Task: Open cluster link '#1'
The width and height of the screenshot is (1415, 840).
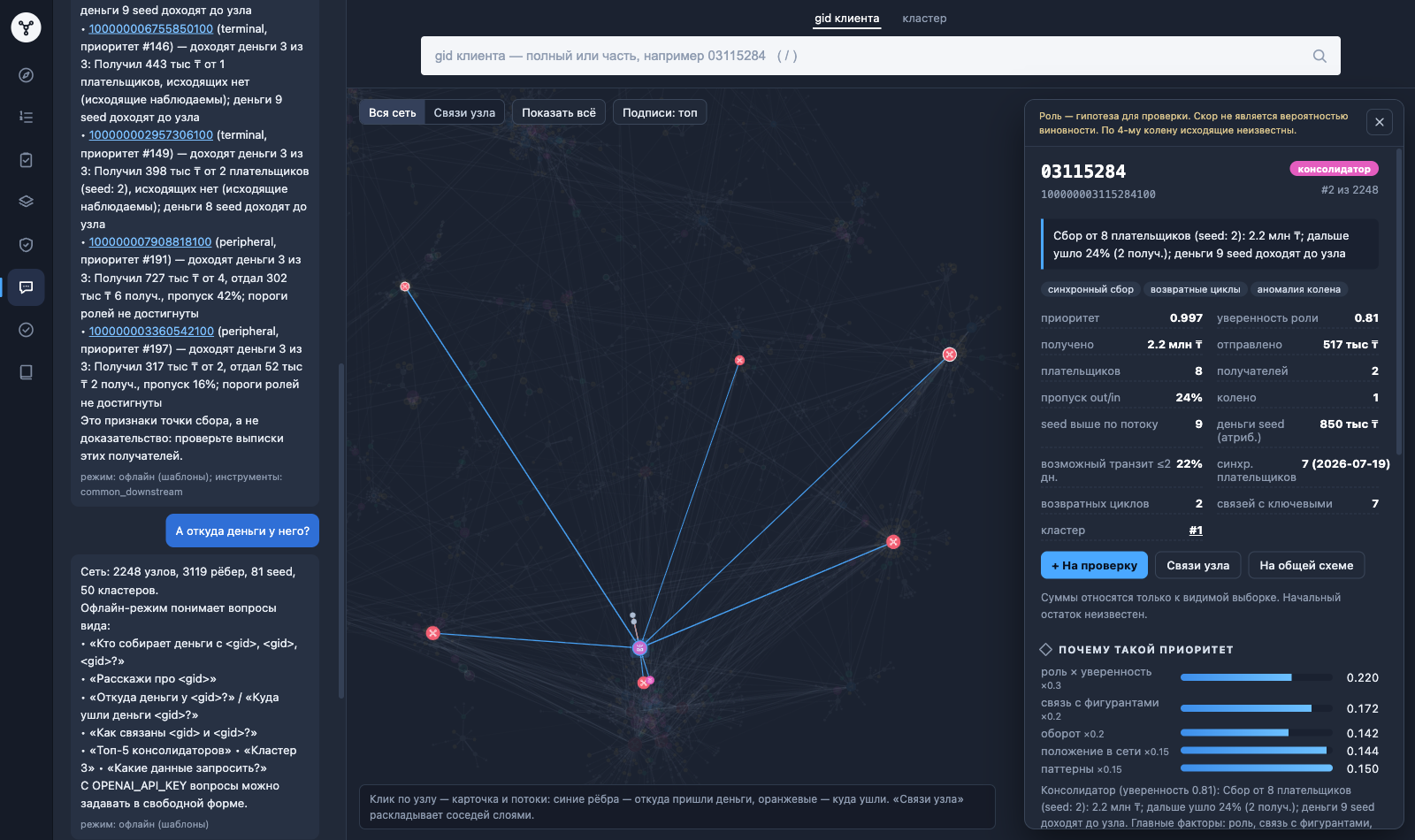Action: tap(1196, 531)
